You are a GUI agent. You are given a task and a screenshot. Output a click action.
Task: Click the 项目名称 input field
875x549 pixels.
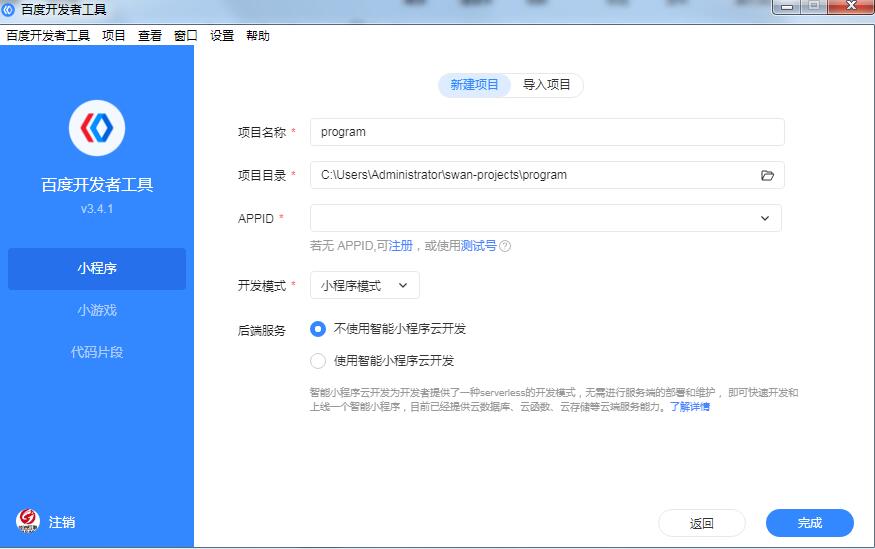tap(546, 132)
